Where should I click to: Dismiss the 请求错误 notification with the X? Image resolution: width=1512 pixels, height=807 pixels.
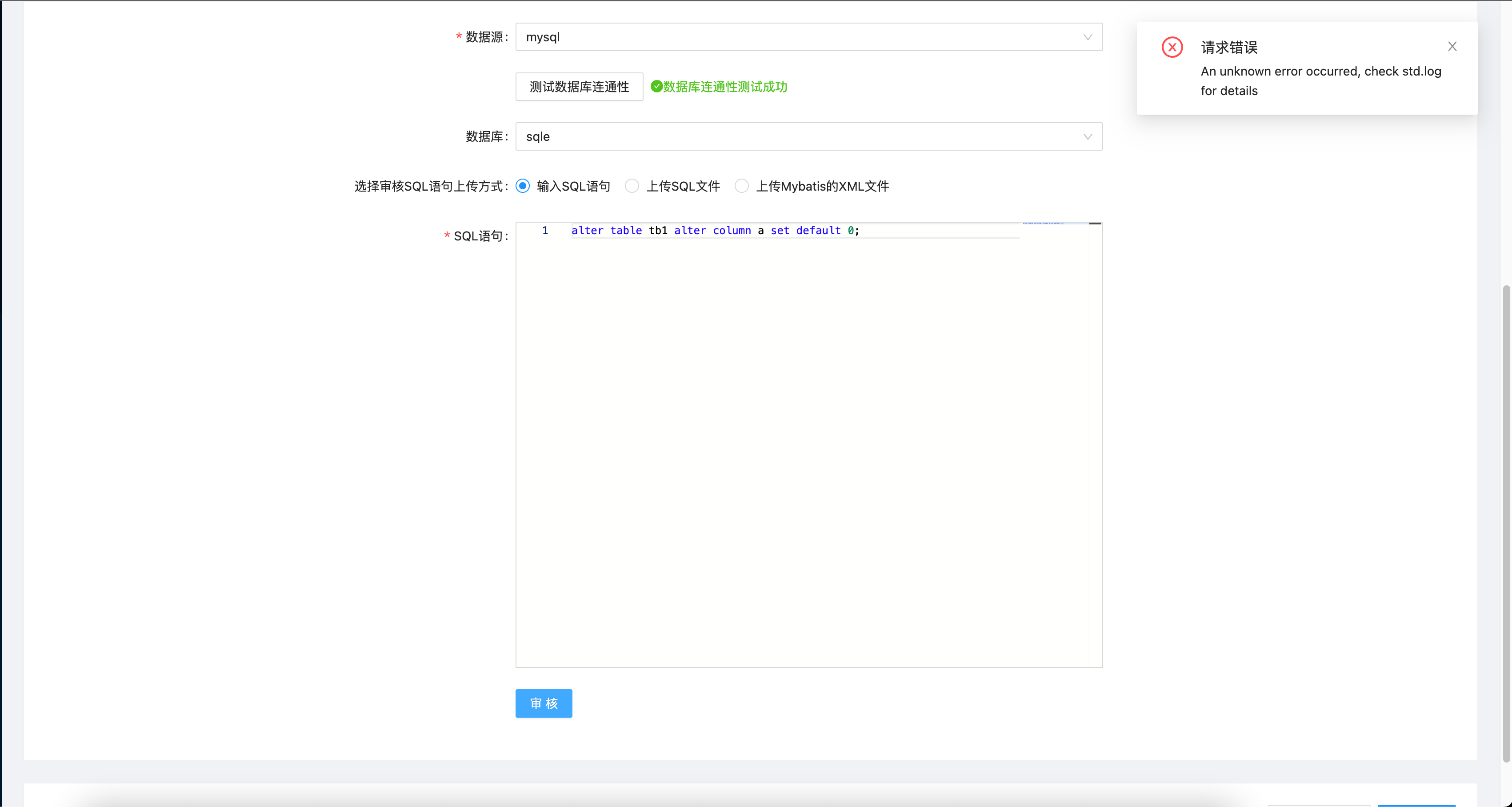point(1453,46)
